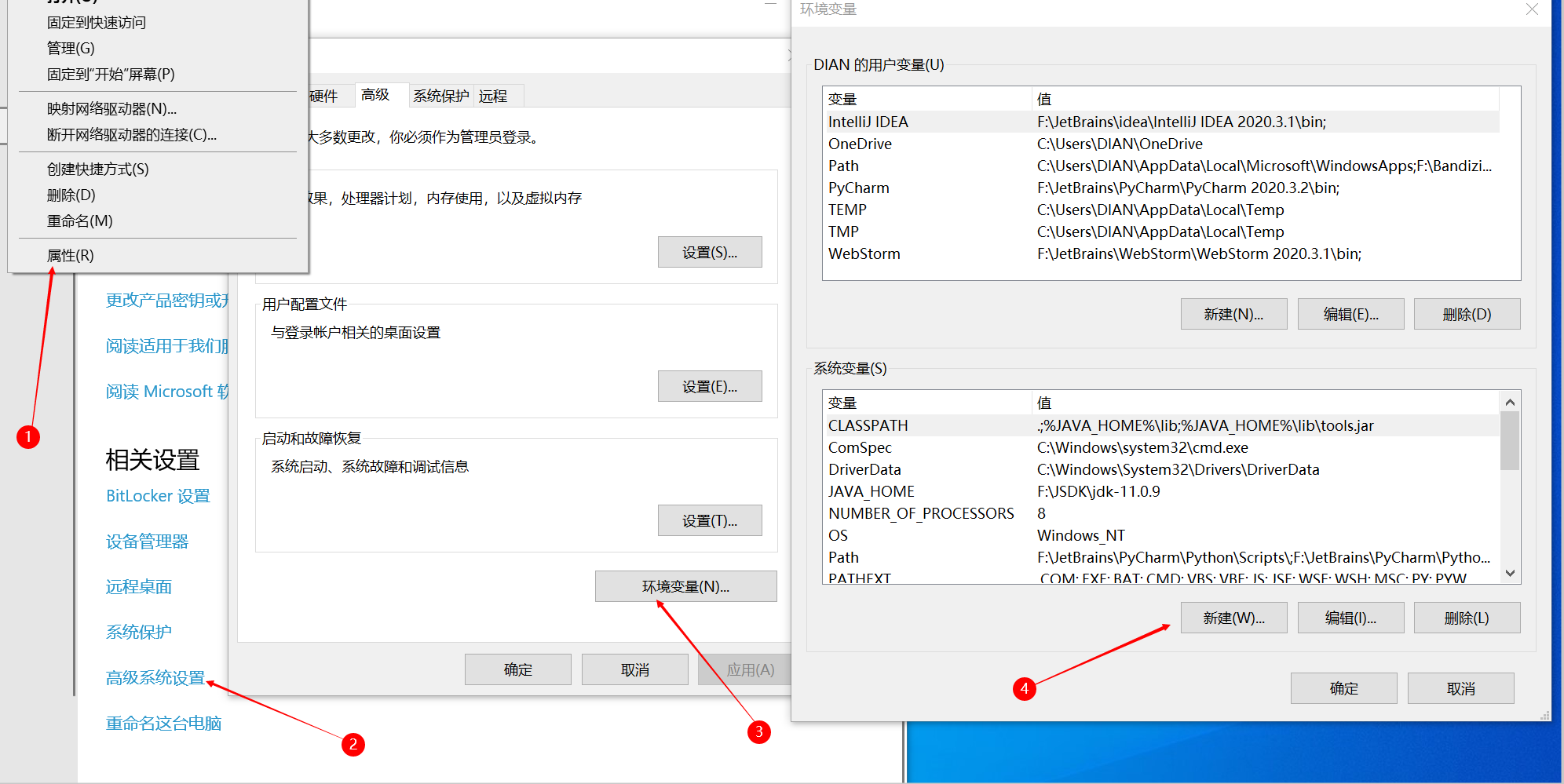Image resolution: width=1564 pixels, height=784 pixels.
Task: Select WebStorm user variable row
Action: [1161, 253]
